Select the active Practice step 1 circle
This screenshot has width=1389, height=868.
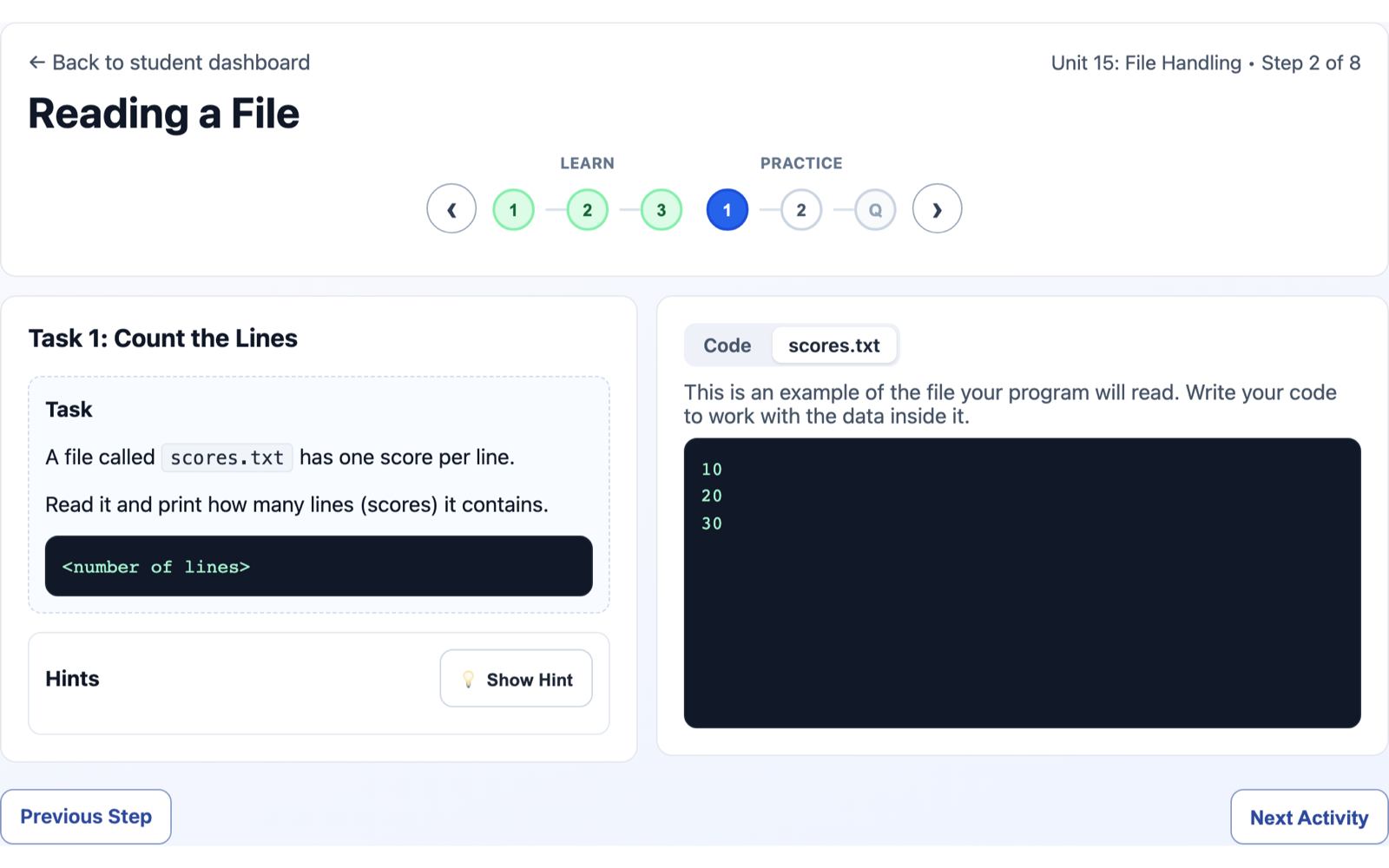(727, 210)
